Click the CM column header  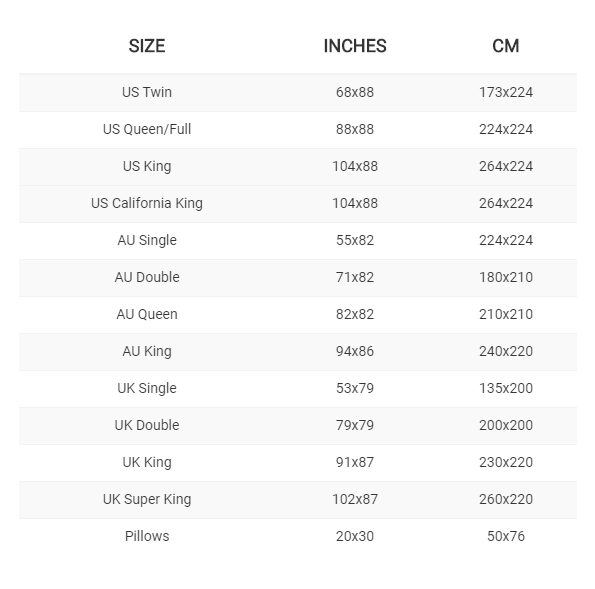(x=505, y=46)
